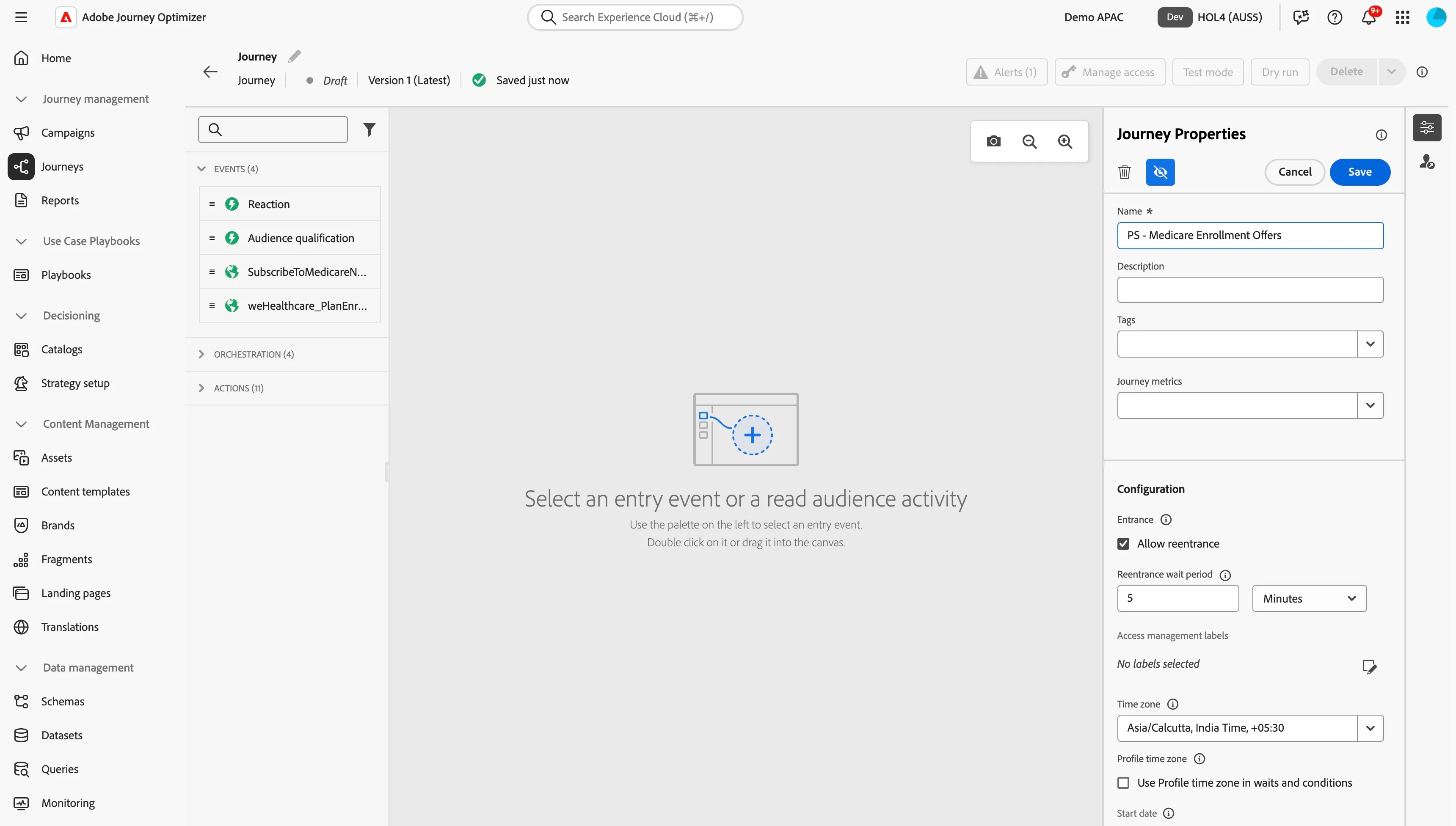Viewport: 1456px width, 826px height.
Task: Go back using the left arrow
Action: pyautogui.click(x=210, y=72)
